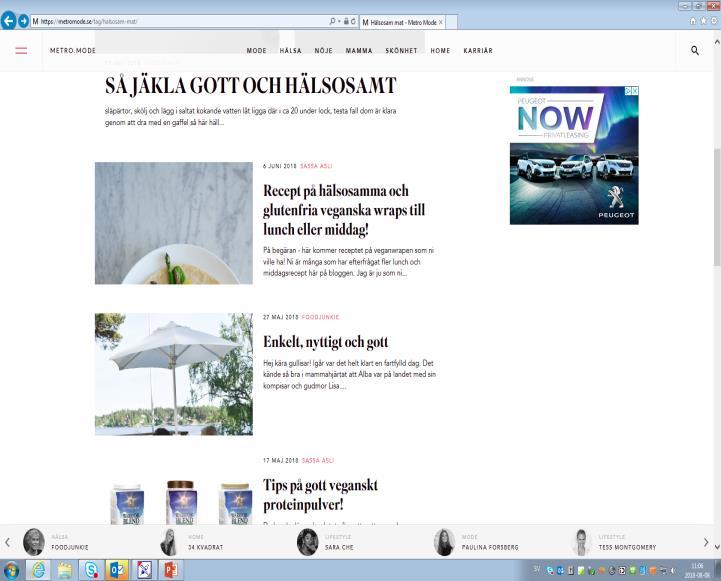Viewport: 721px width, 581px height.
Task: Close the Hälsosam mat browser tab
Action: (441, 22)
